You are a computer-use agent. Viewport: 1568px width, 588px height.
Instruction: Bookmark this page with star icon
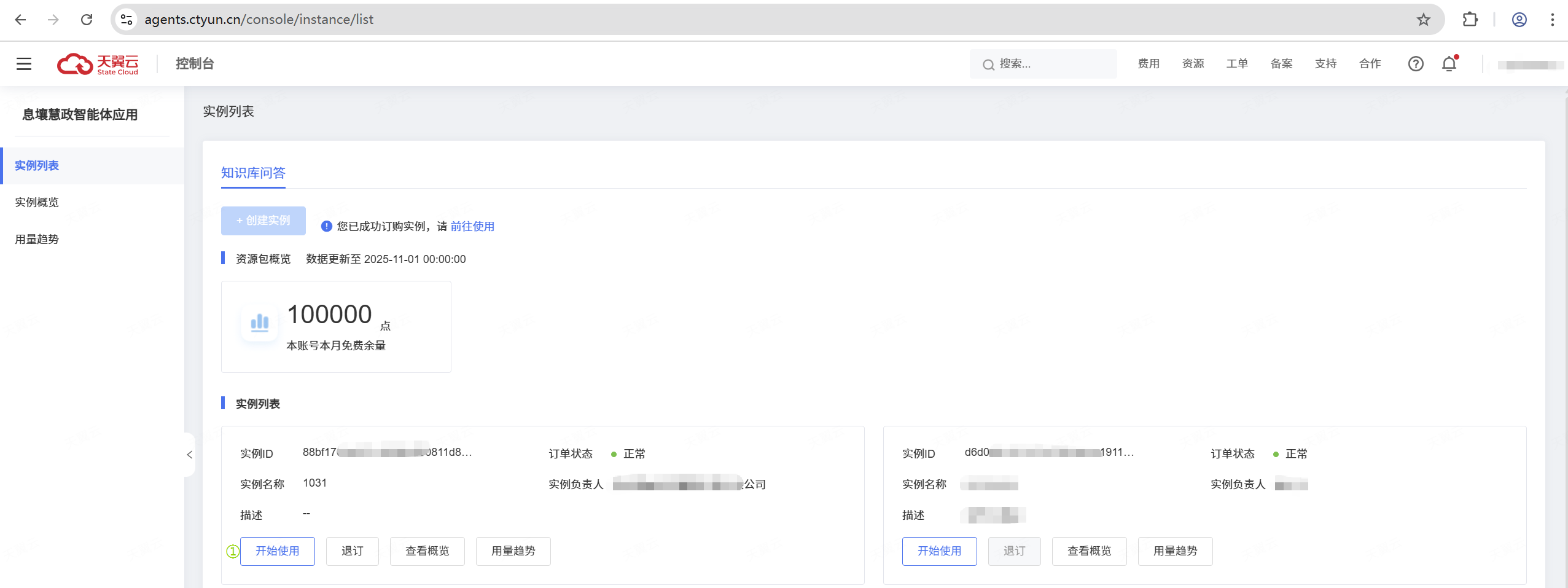pyautogui.click(x=1423, y=20)
